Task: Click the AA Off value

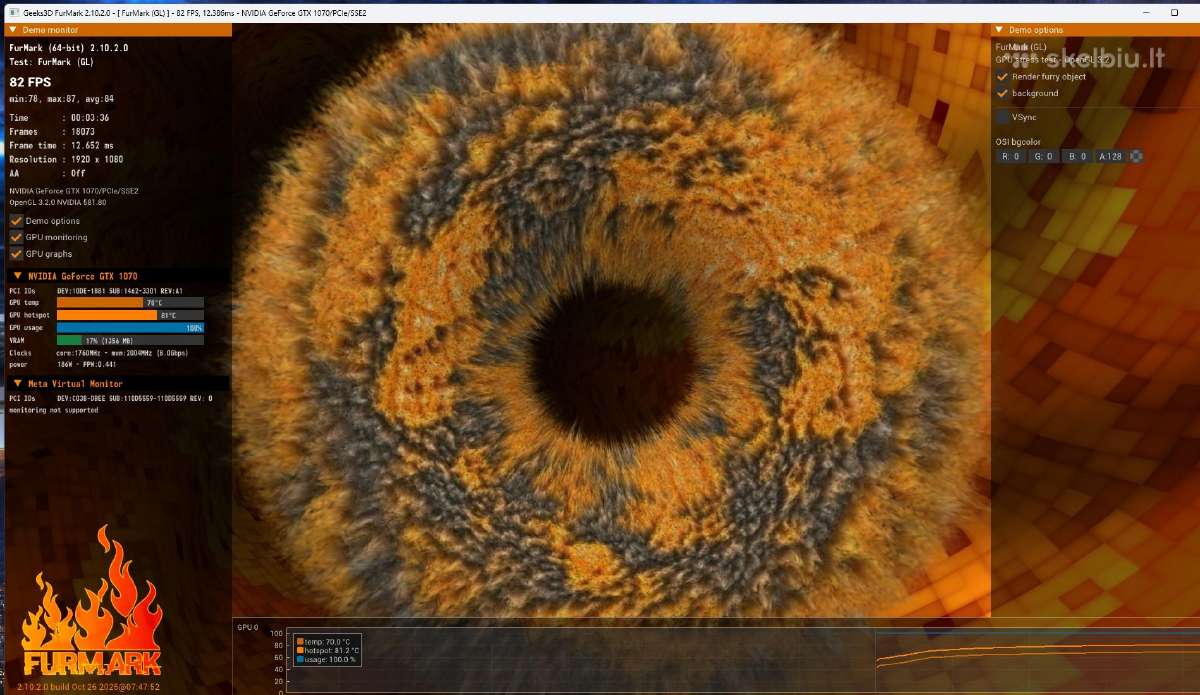Action: tap(78, 174)
